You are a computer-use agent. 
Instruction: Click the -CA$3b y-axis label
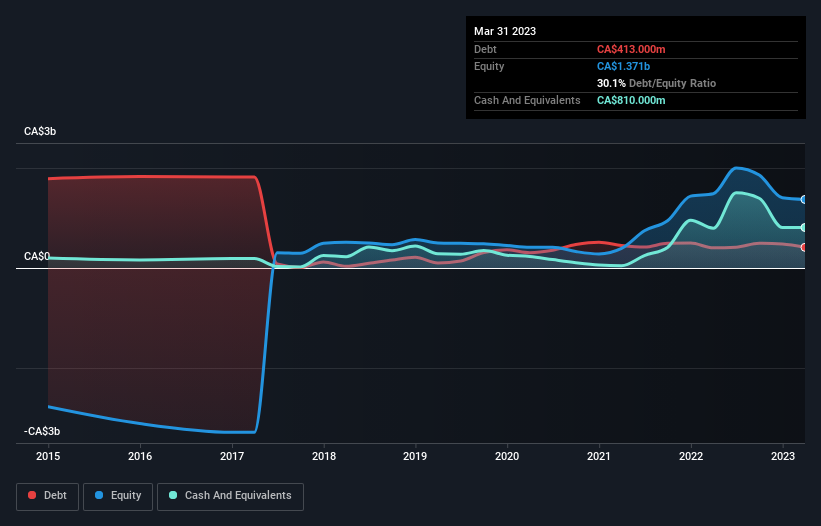[x=42, y=431]
